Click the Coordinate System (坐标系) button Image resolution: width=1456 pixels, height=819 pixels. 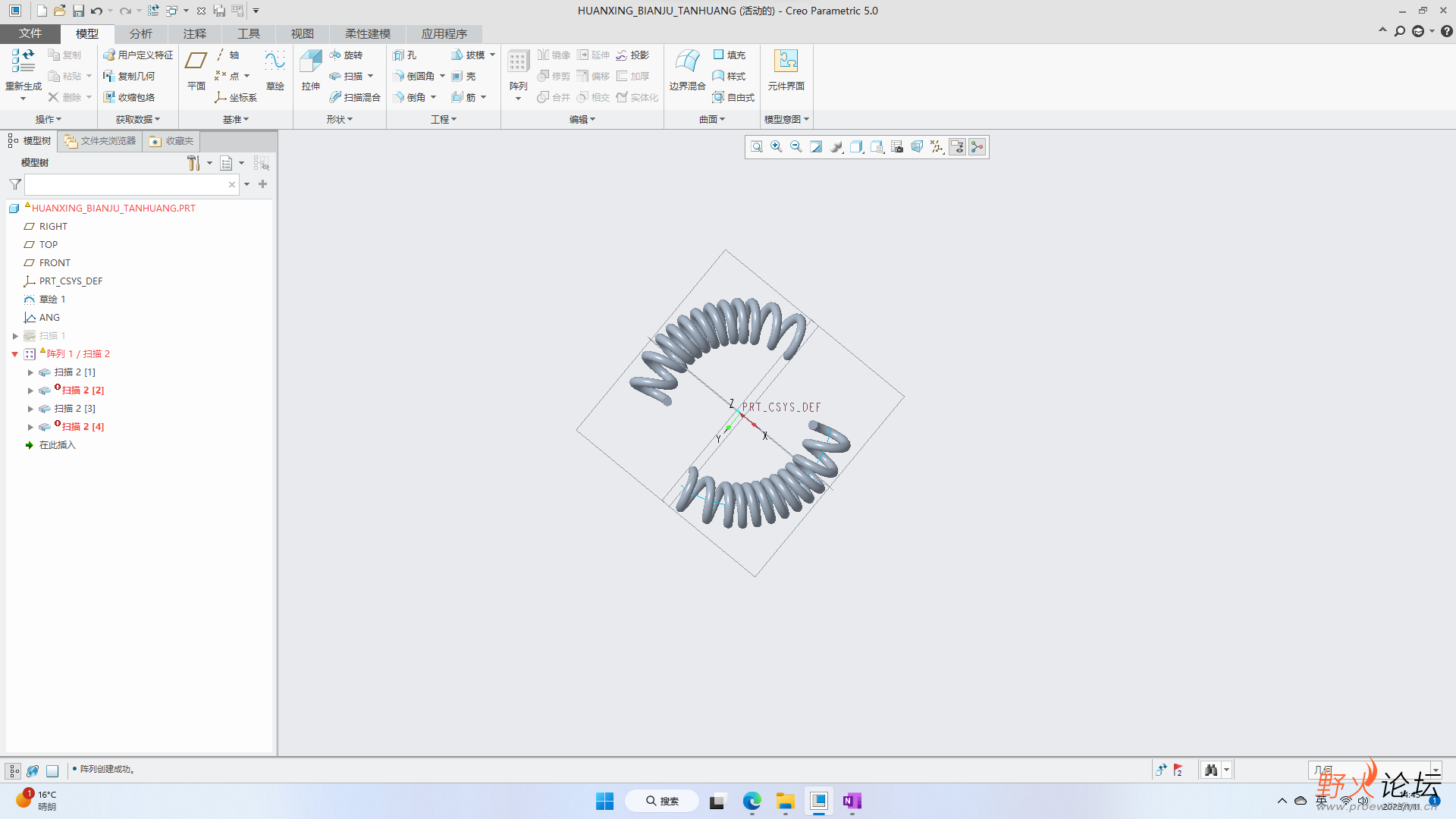[236, 97]
